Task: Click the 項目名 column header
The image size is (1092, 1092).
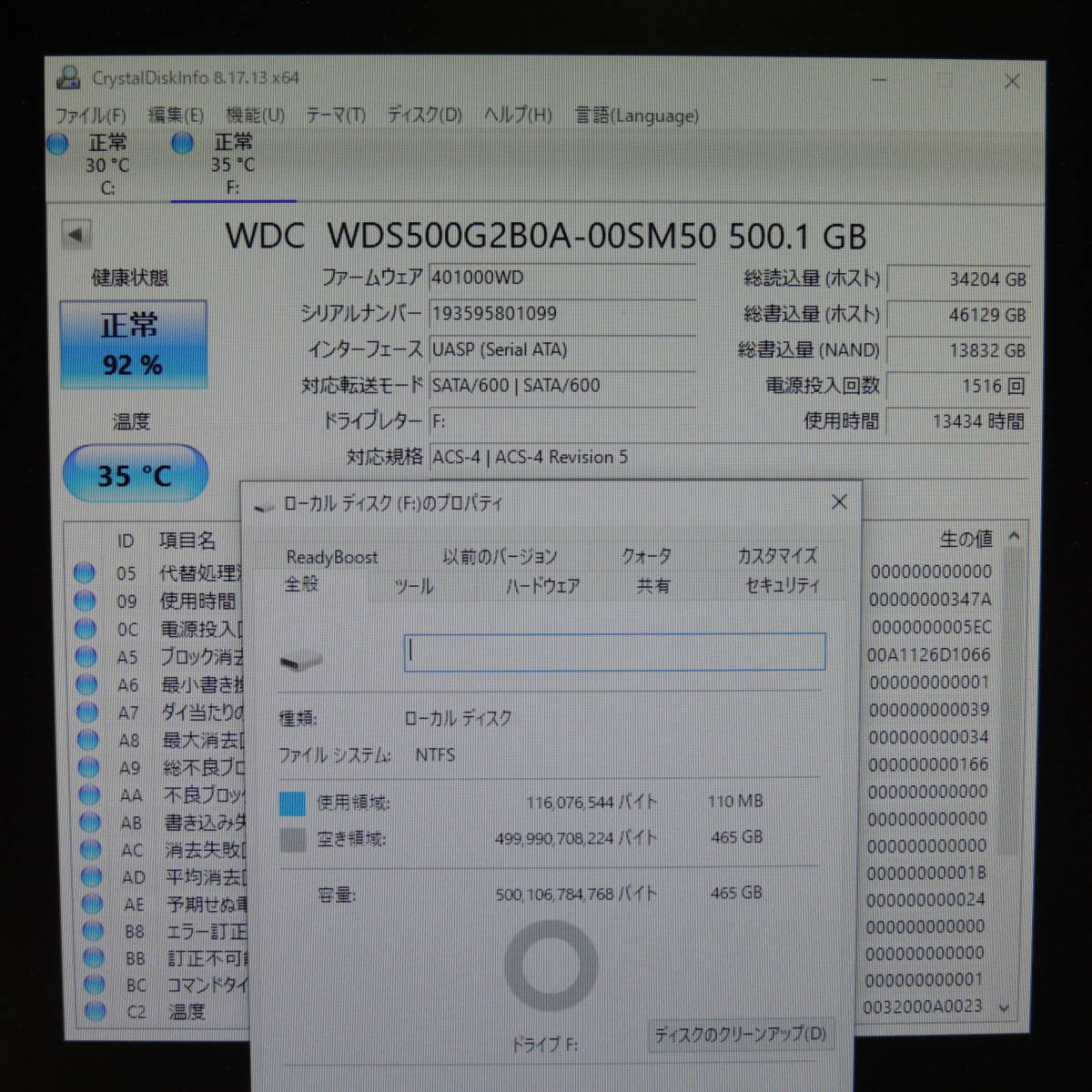Action: point(187,541)
